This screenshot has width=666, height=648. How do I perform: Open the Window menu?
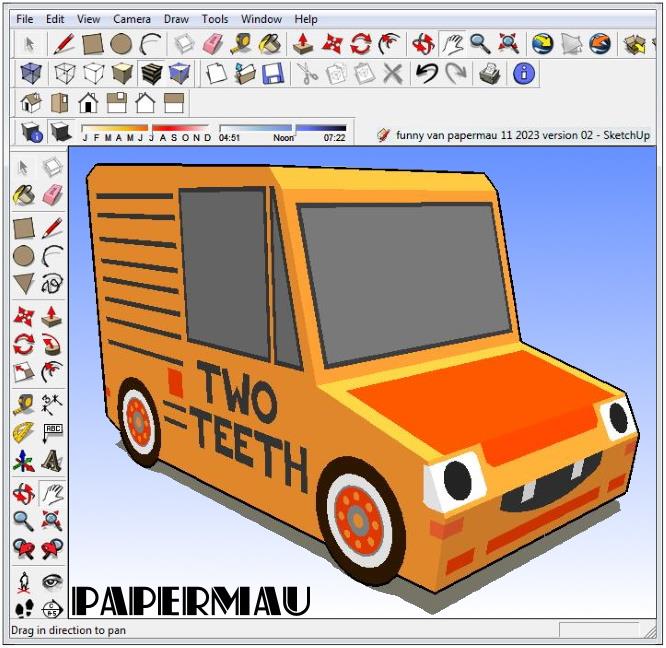(x=261, y=19)
